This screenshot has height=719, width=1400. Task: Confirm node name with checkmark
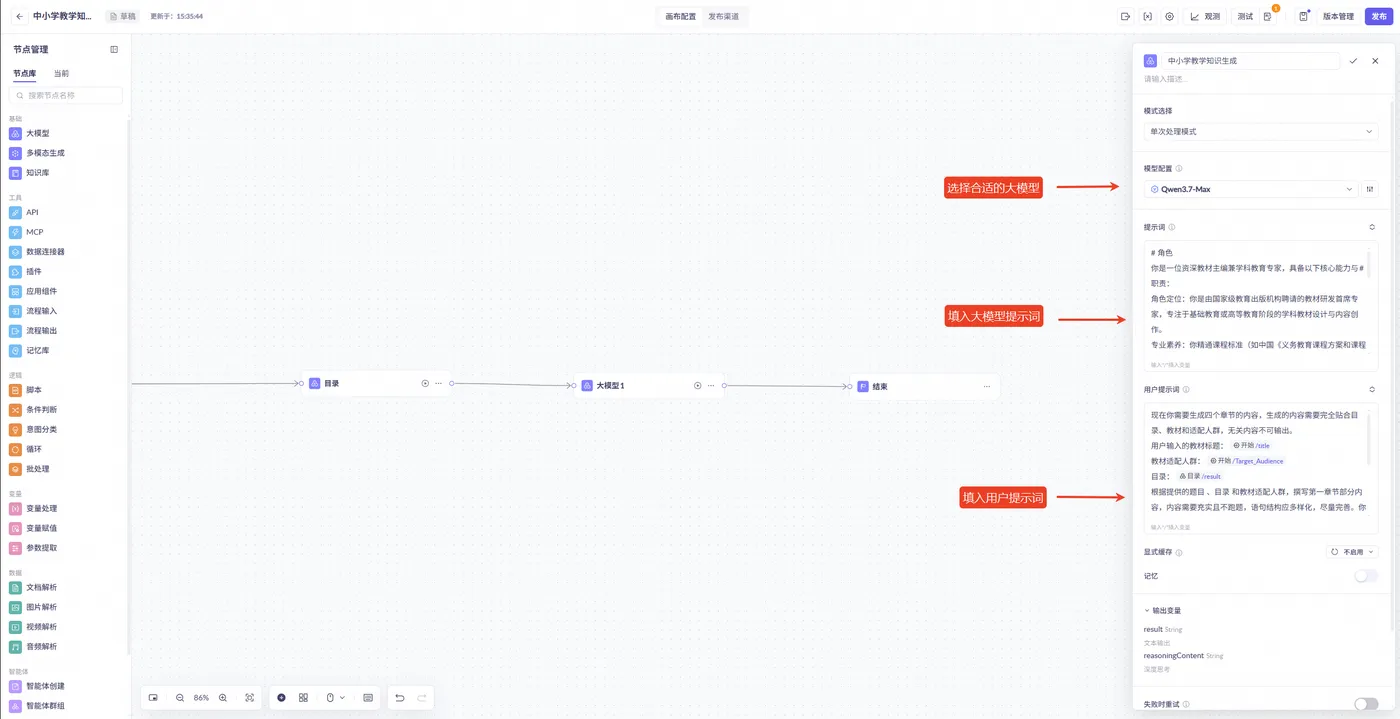tap(1353, 61)
